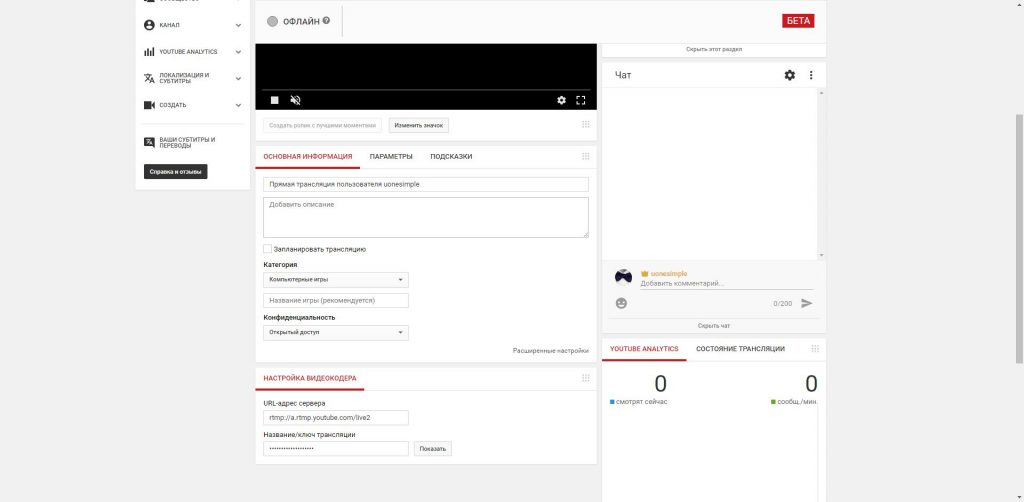Click the stop button in the video player

pos(275,100)
